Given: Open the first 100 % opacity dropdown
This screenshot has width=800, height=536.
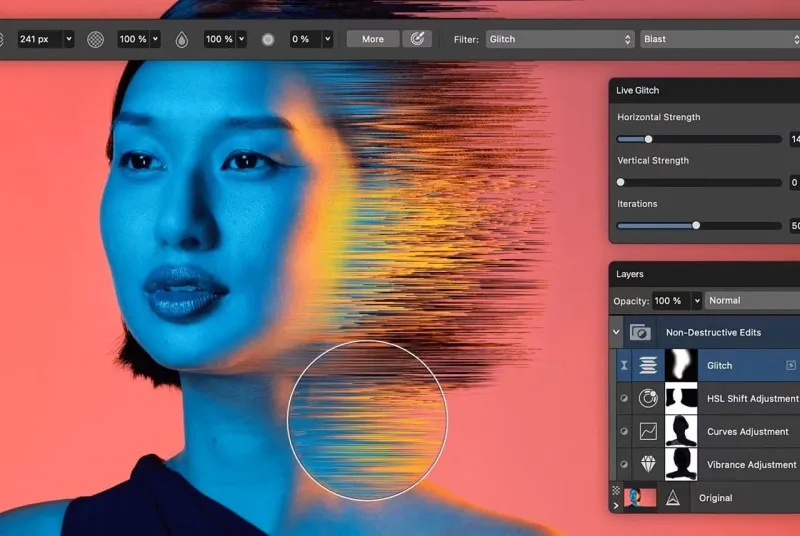Looking at the screenshot, I should (156, 39).
